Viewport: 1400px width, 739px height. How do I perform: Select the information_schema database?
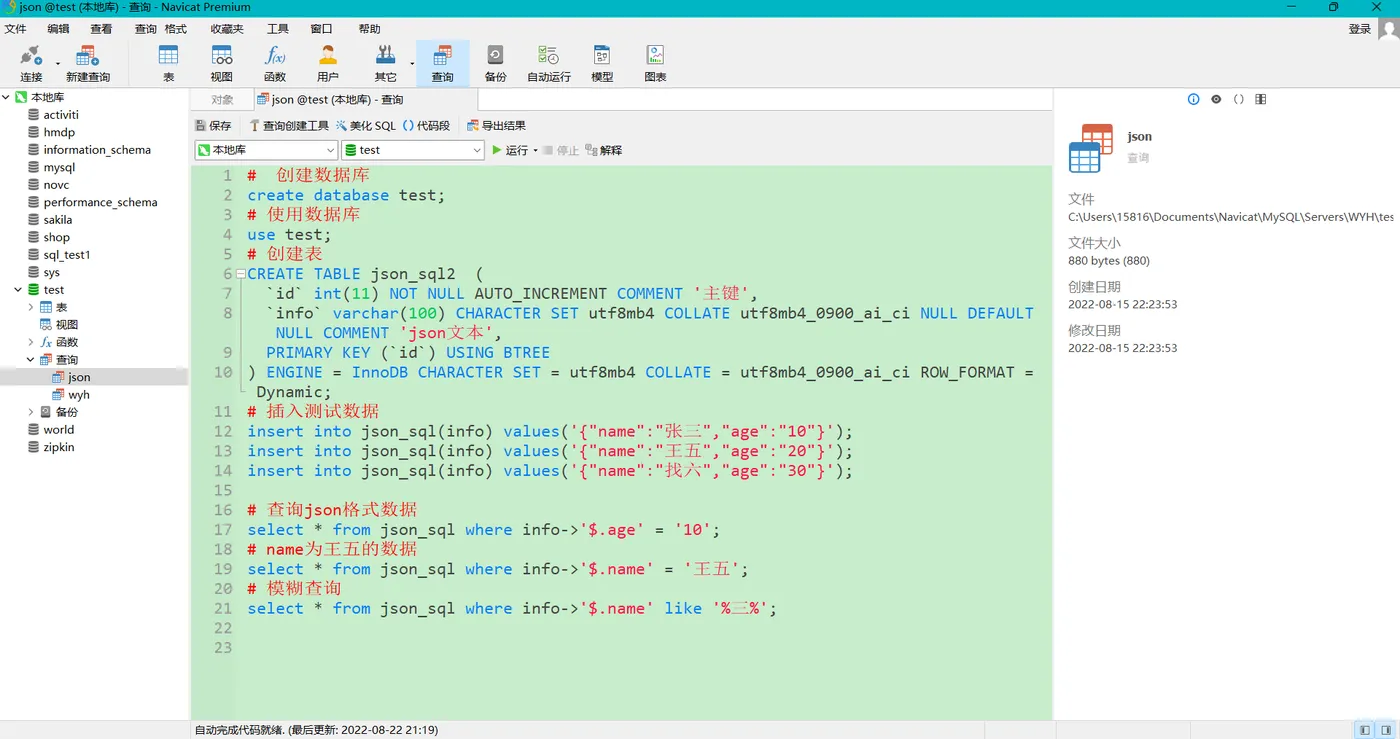pos(97,150)
